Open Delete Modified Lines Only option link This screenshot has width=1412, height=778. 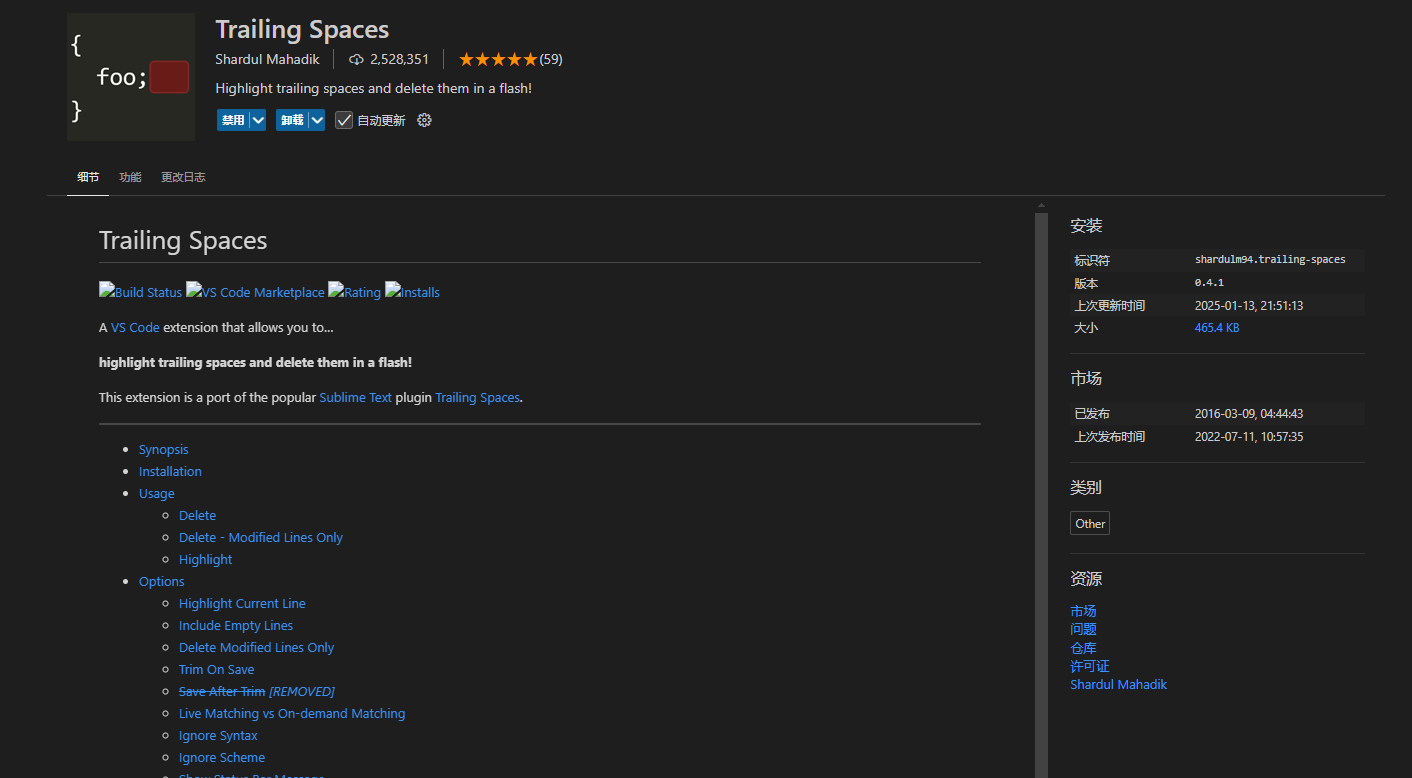[256, 647]
